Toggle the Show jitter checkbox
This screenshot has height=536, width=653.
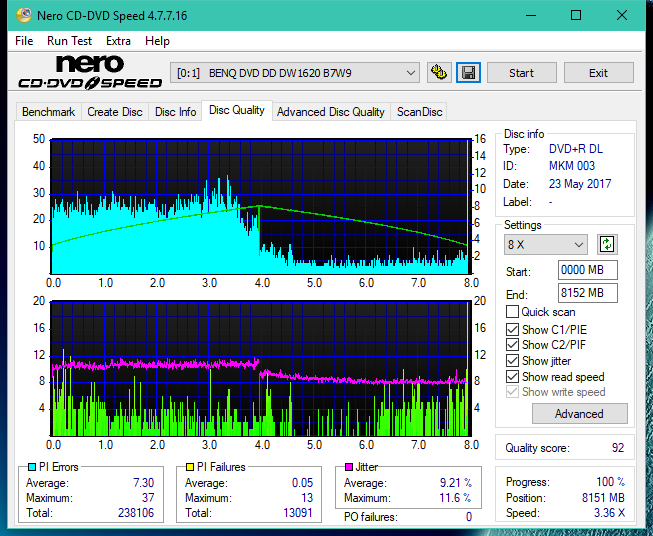tap(512, 361)
